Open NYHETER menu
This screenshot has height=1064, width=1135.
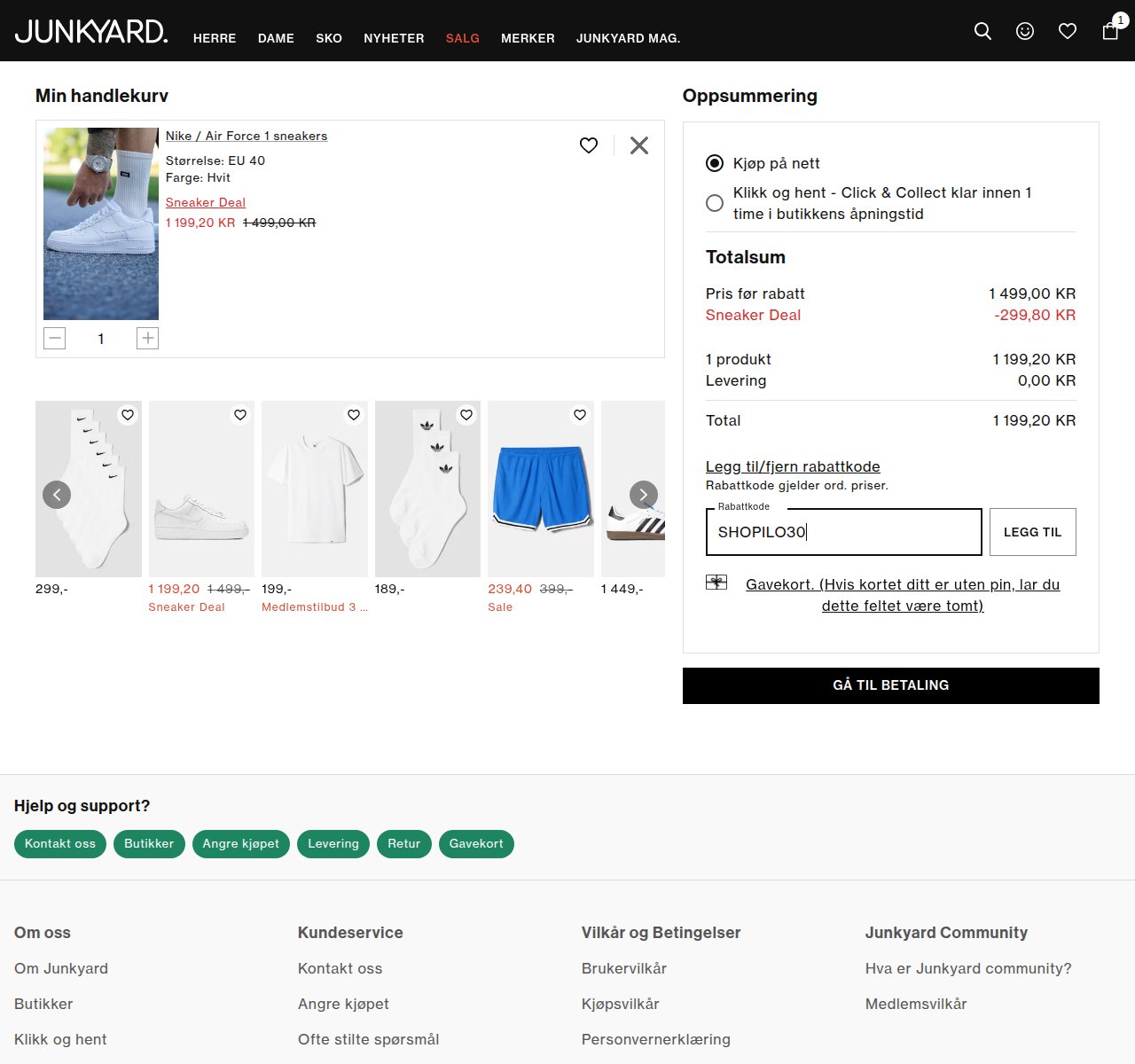[x=394, y=38]
